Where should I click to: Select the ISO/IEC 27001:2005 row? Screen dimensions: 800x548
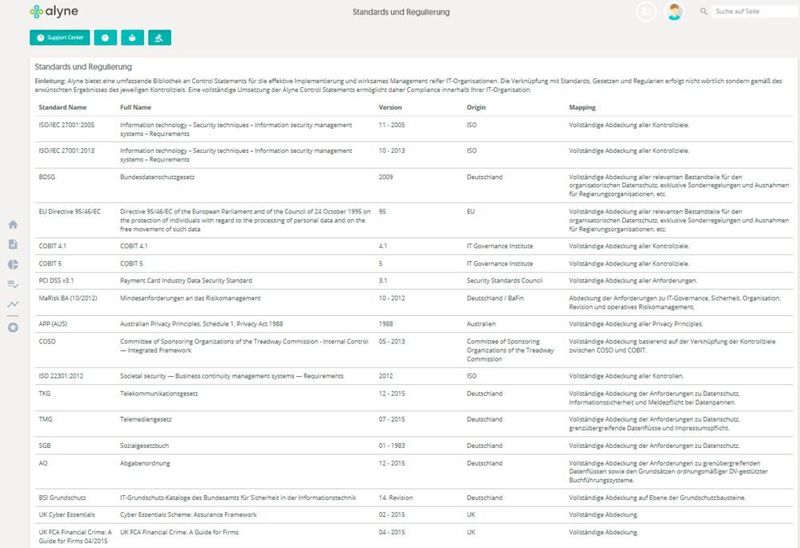pyautogui.click(x=414, y=129)
